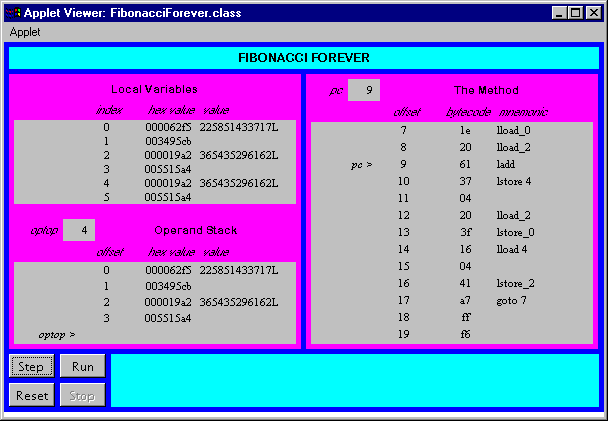The width and height of the screenshot is (608, 421).
Task: Click the optop pointer marker in stack
Action: point(56,334)
